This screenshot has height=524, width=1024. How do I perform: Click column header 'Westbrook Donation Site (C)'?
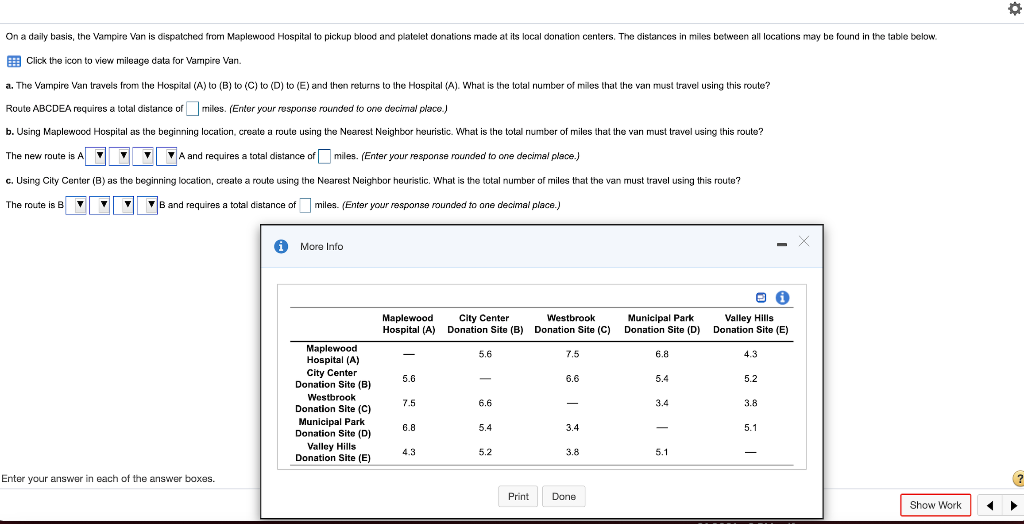[572, 324]
